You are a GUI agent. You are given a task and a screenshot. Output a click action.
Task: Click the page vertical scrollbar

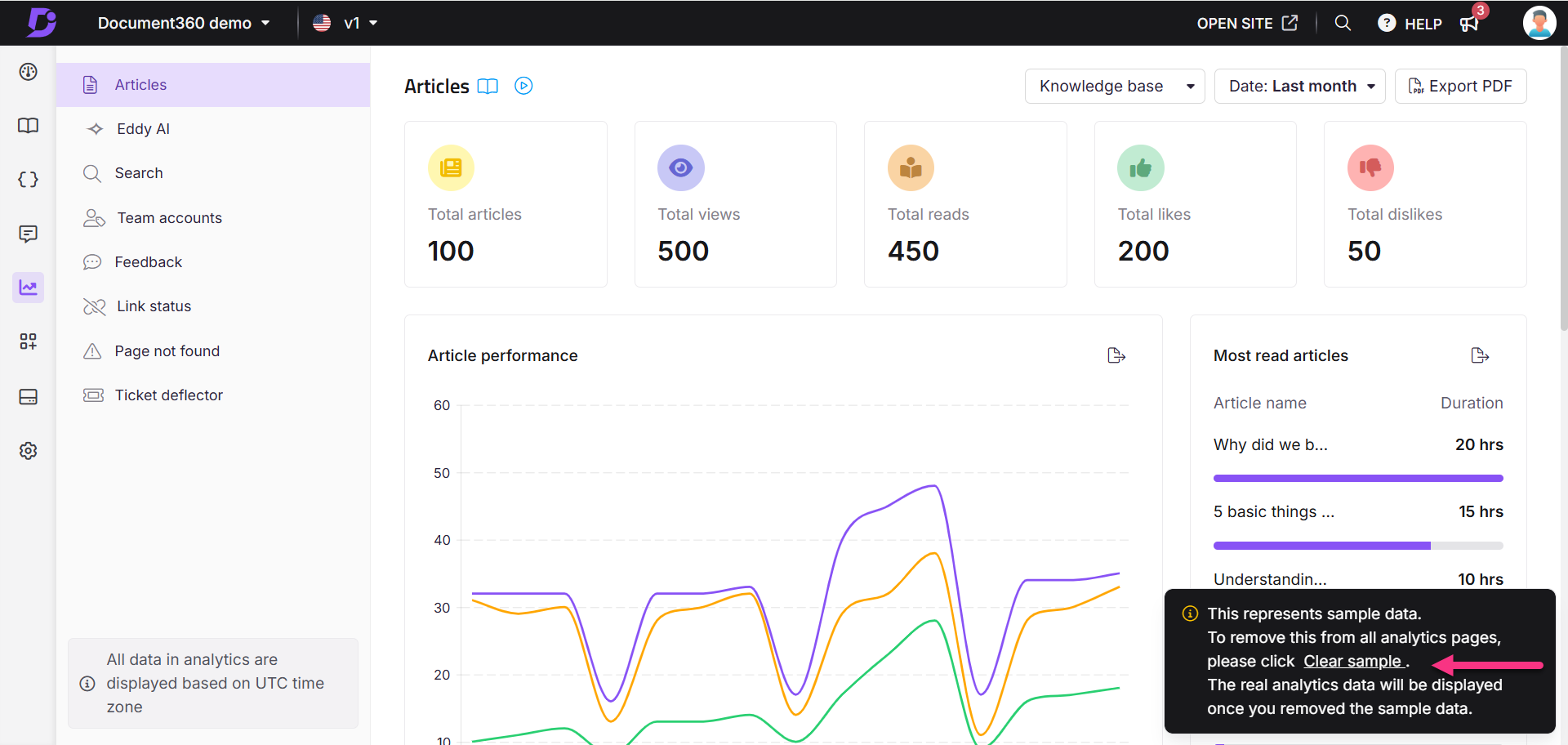(x=1563, y=188)
